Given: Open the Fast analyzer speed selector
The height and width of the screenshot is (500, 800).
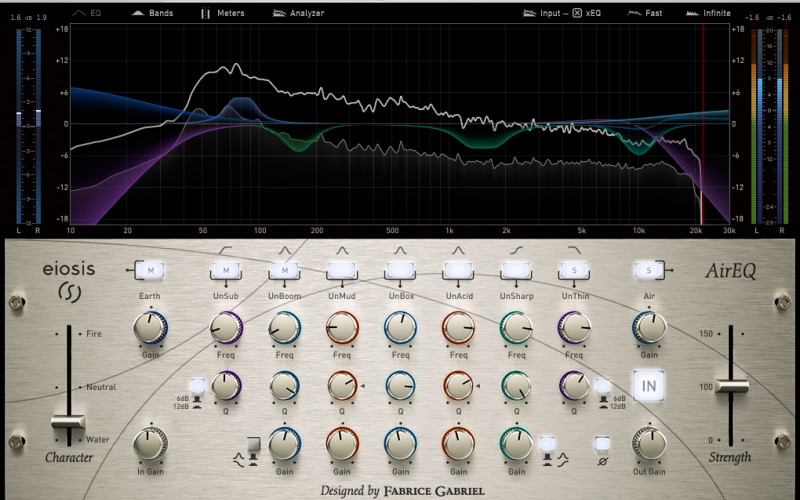Looking at the screenshot, I should pos(644,13).
